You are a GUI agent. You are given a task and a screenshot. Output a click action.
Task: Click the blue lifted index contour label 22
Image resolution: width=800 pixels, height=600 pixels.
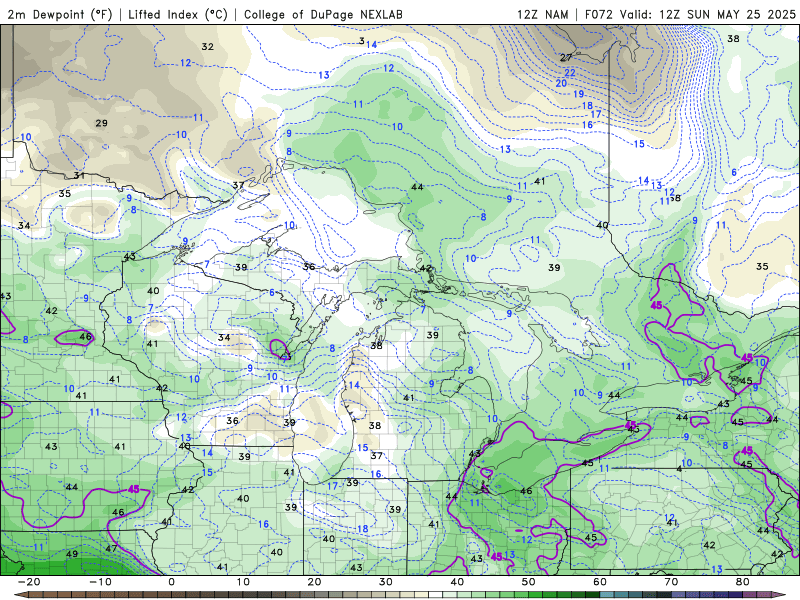click(x=570, y=73)
